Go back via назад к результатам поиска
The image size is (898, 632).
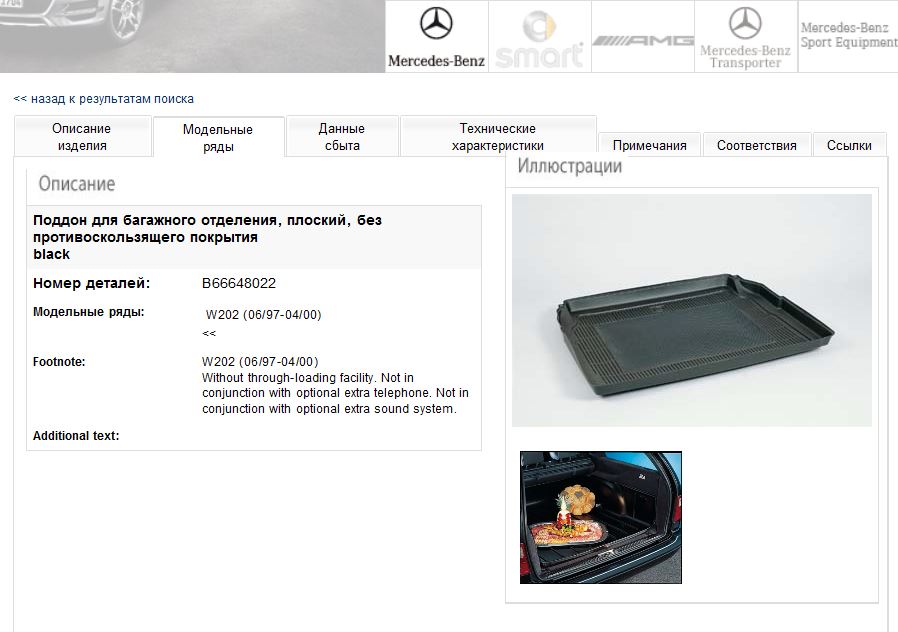coord(104,99)
